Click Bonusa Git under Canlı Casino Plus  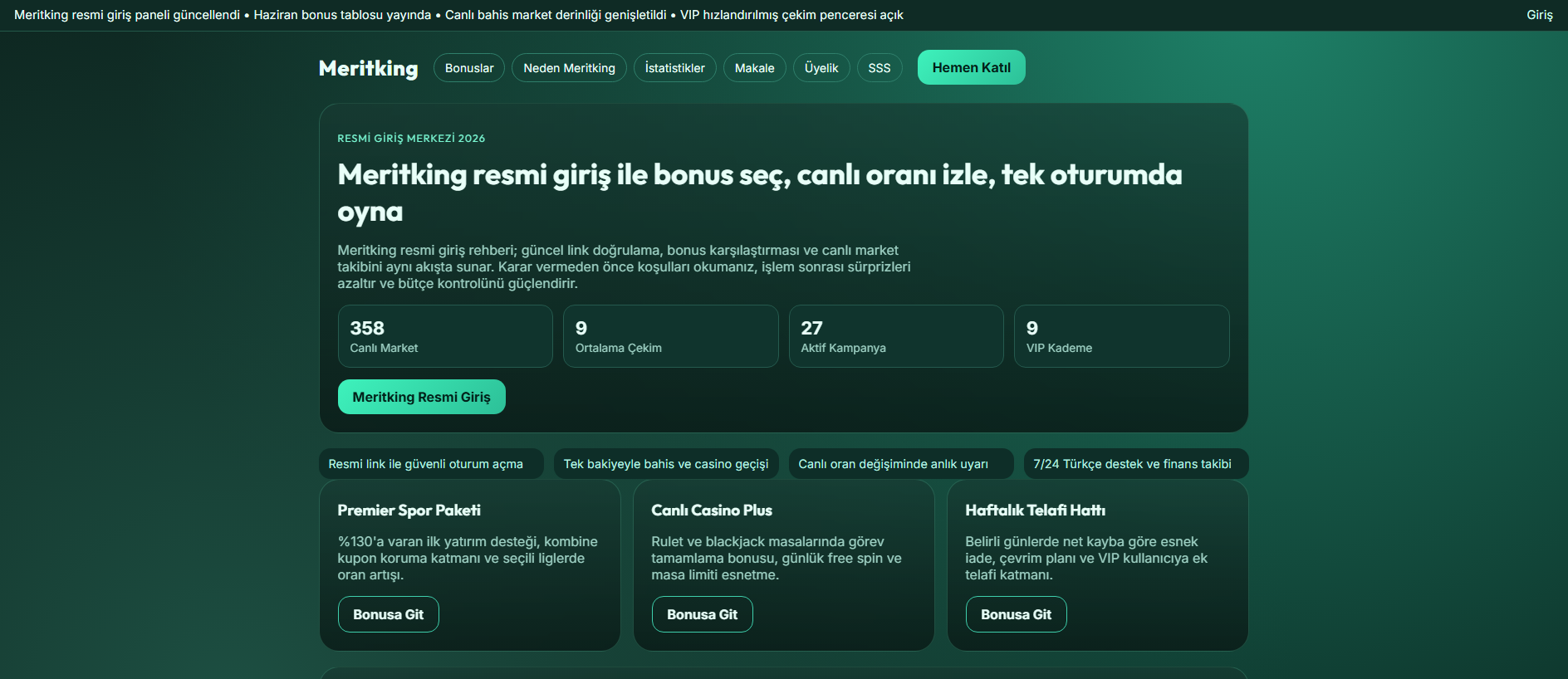(x=702, y=614)
